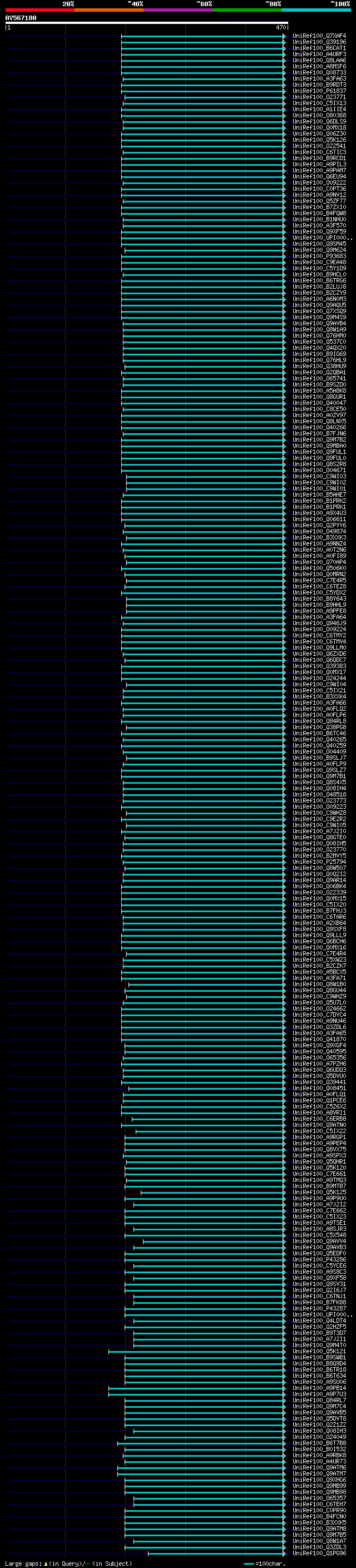Select label UniRef100_Q8GTE0
Viewport: 356px width, 1568px height.
[x=319, y=838]
